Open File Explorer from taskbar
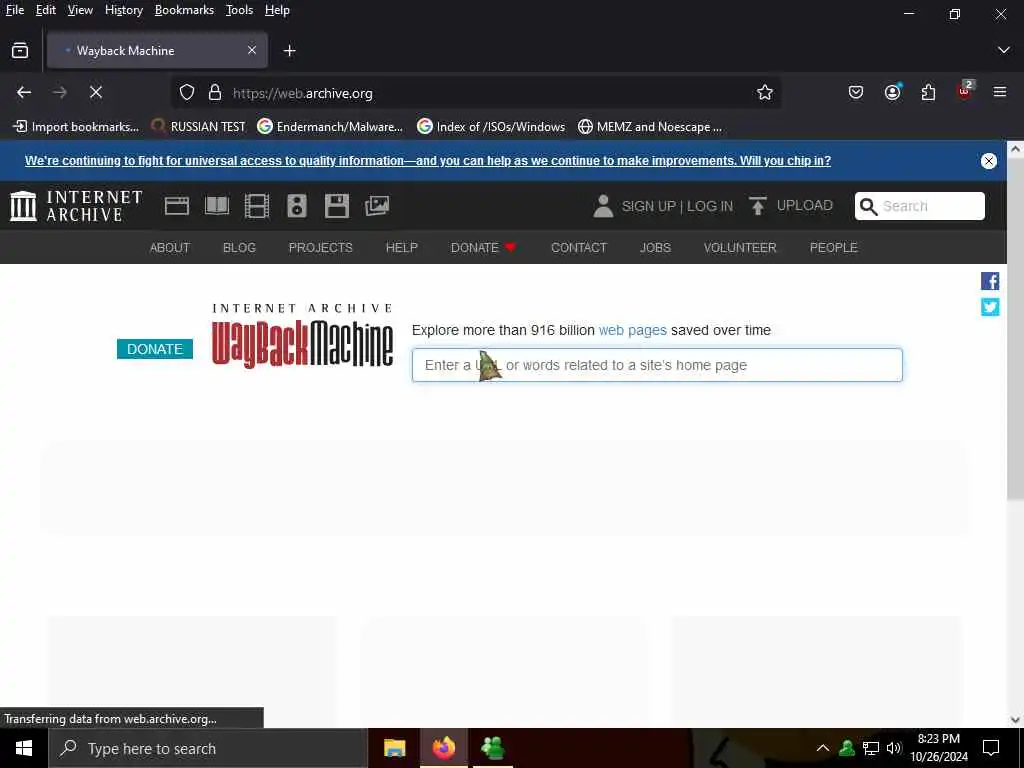The image size is (1024, 768). pyautogui.click(x=394, y=748)
